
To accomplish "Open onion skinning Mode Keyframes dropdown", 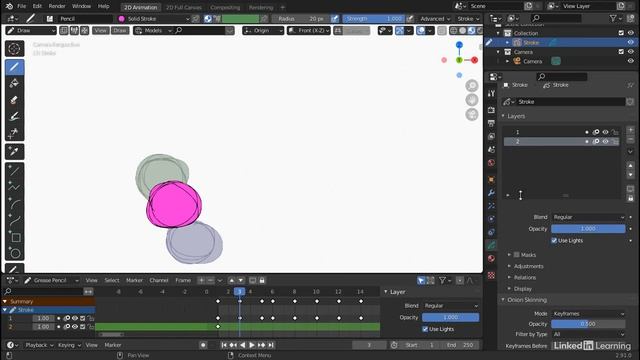I will pos(588,313).
